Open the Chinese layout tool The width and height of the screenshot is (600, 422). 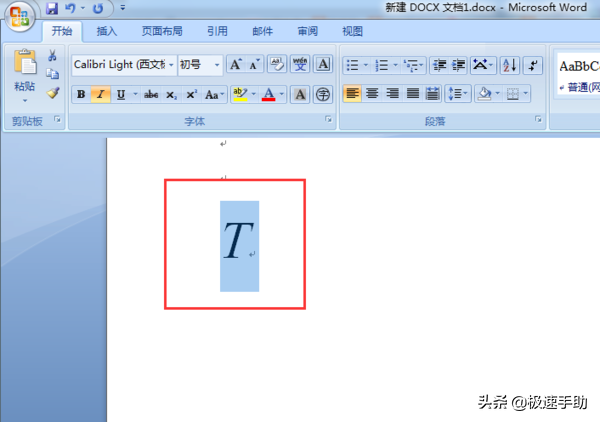pos(483,65)
